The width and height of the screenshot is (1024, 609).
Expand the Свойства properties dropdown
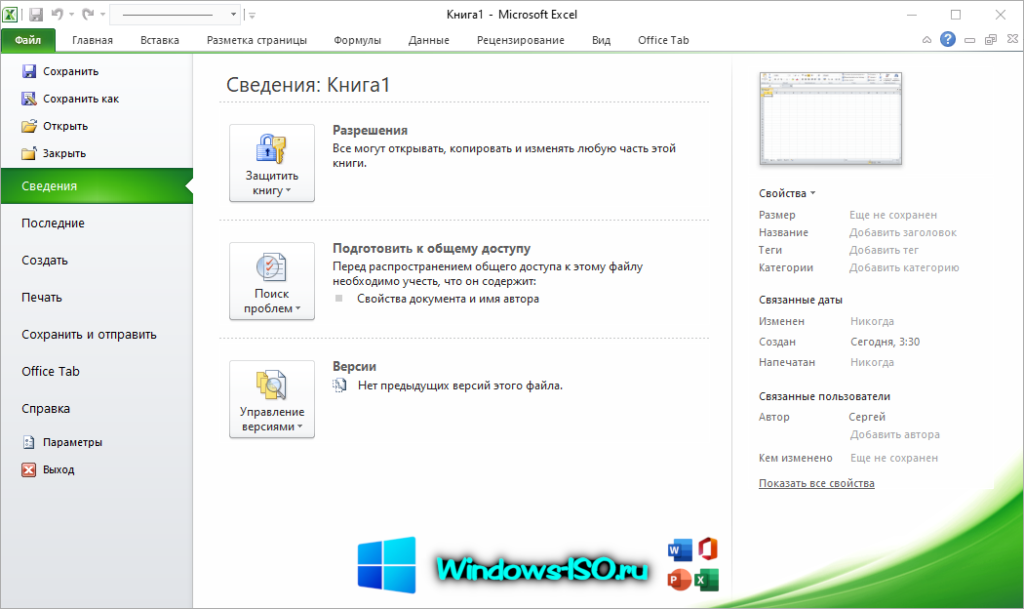787,193
